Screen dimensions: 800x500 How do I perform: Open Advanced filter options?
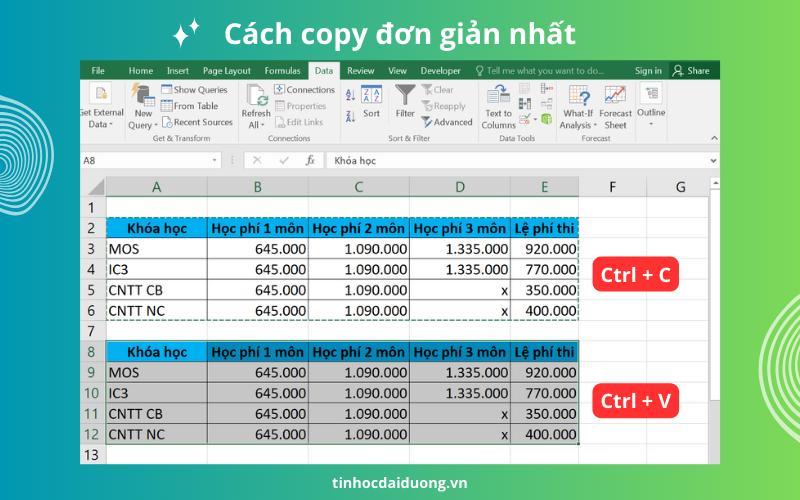pyautogui.click(x=447, y=122)
